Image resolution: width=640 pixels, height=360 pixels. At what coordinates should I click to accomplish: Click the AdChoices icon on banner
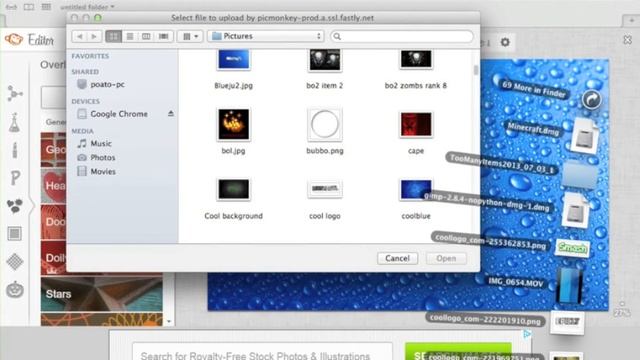tap(527, 334)
